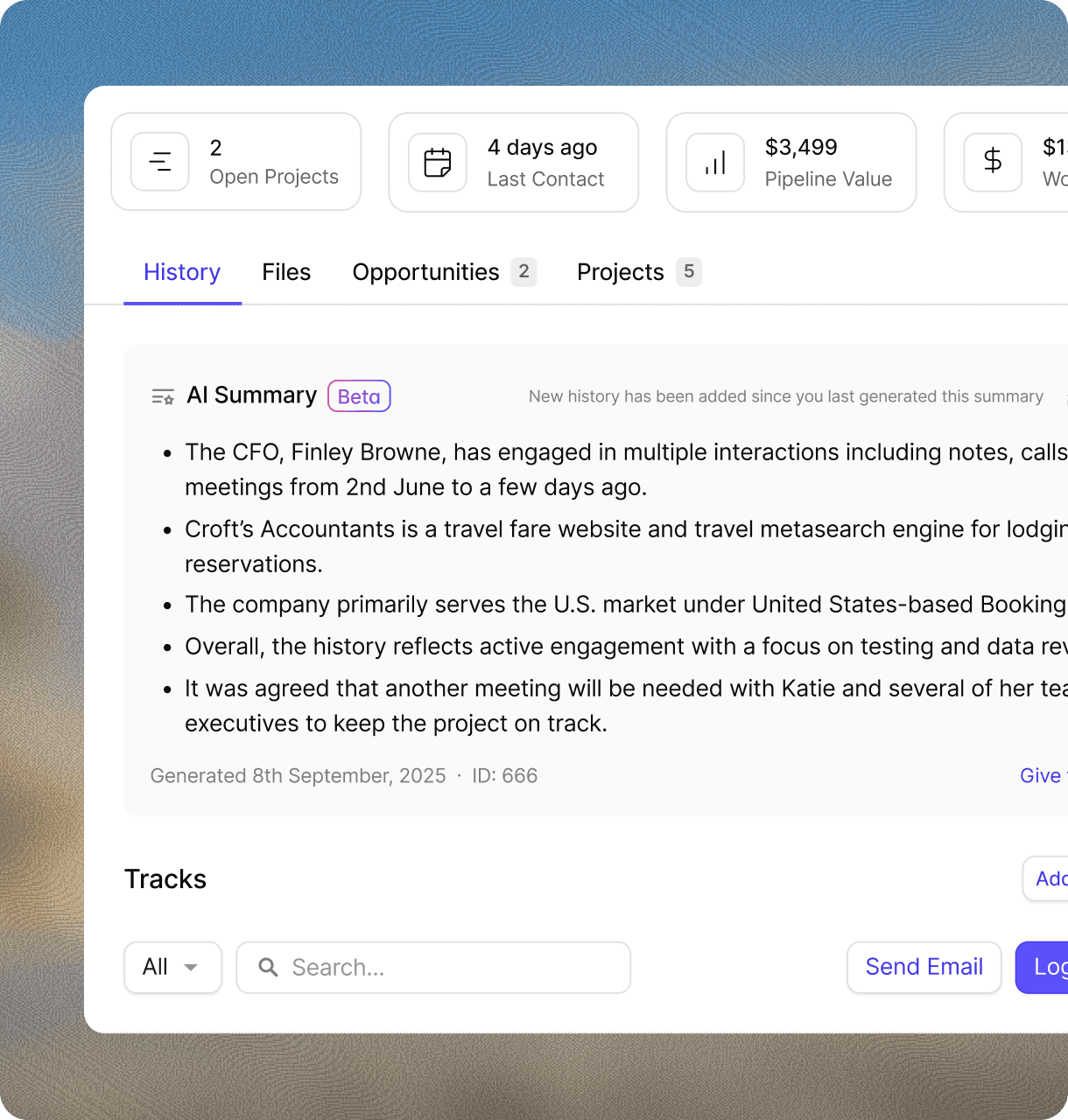Screen dimensions: 1068x1120
Task: Click the Projects count badge showing 5
Action: click(x=690, y=272)
